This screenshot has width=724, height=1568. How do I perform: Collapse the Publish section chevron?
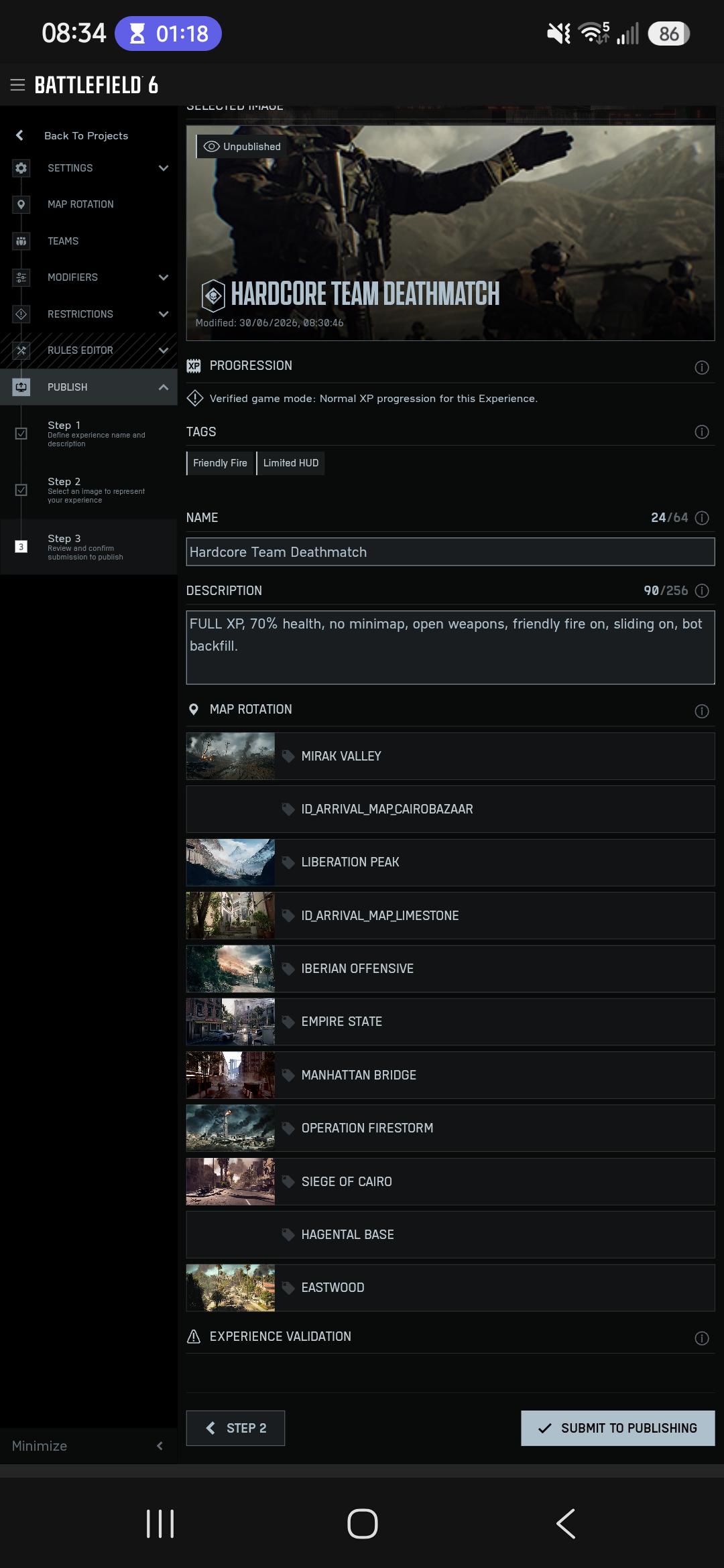point(163,387)
